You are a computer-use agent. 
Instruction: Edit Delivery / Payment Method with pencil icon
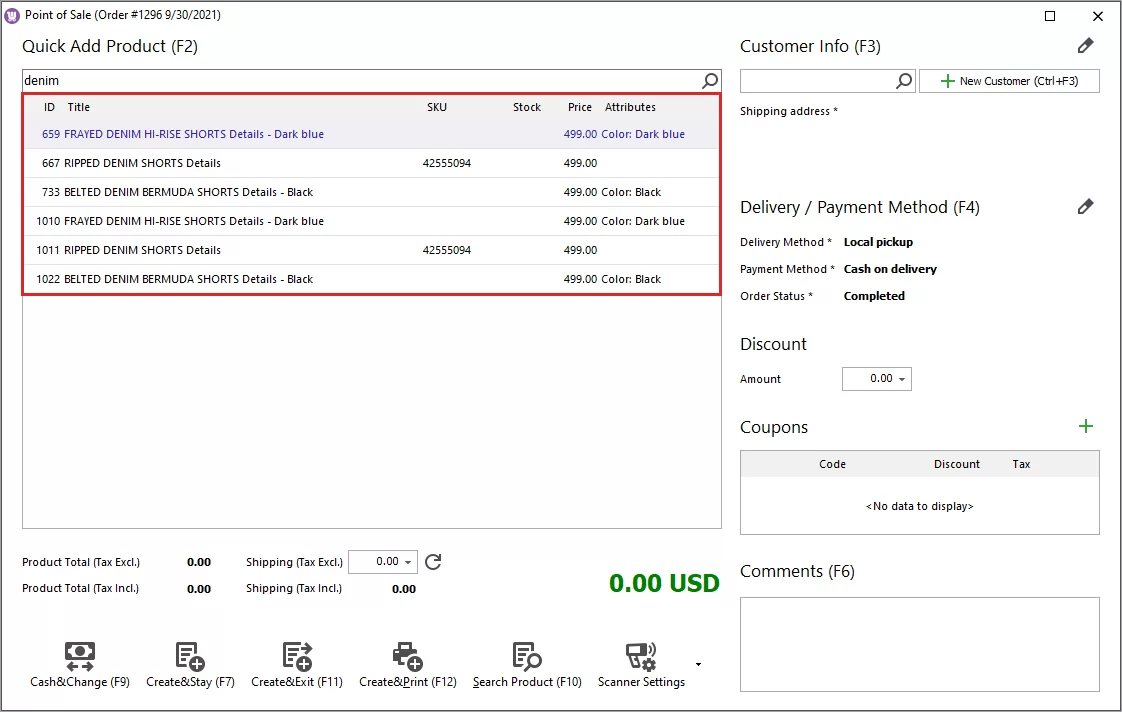click(1086, 206)
